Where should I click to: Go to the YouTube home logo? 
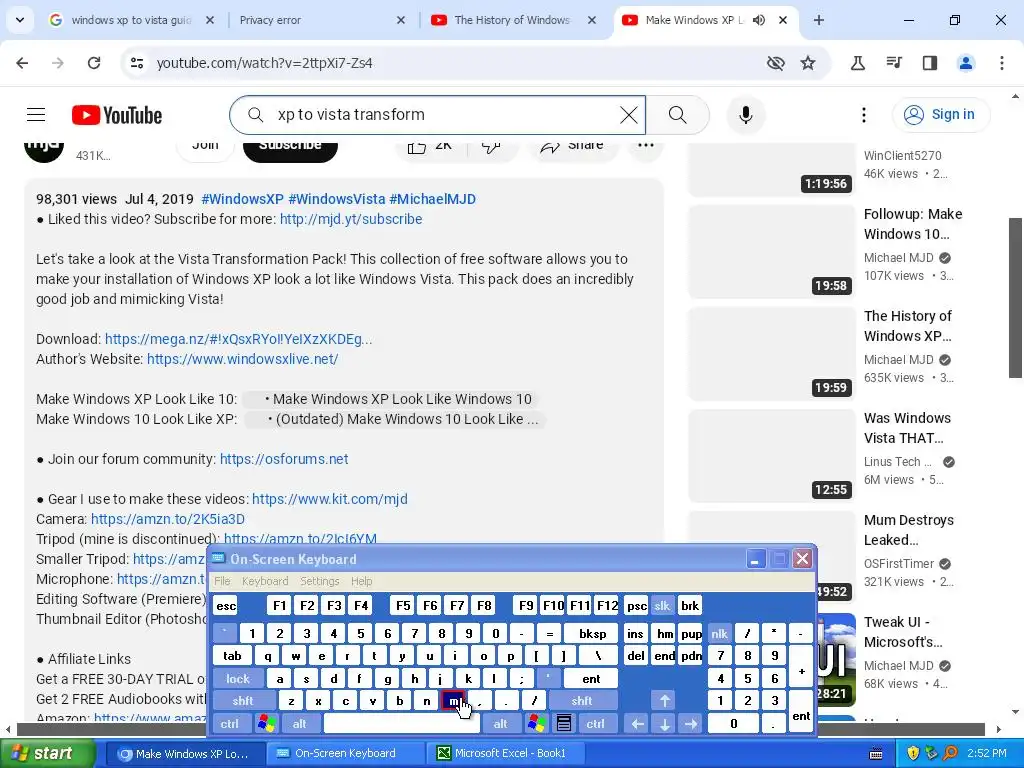pyautogui.click(x=117, y=115)
